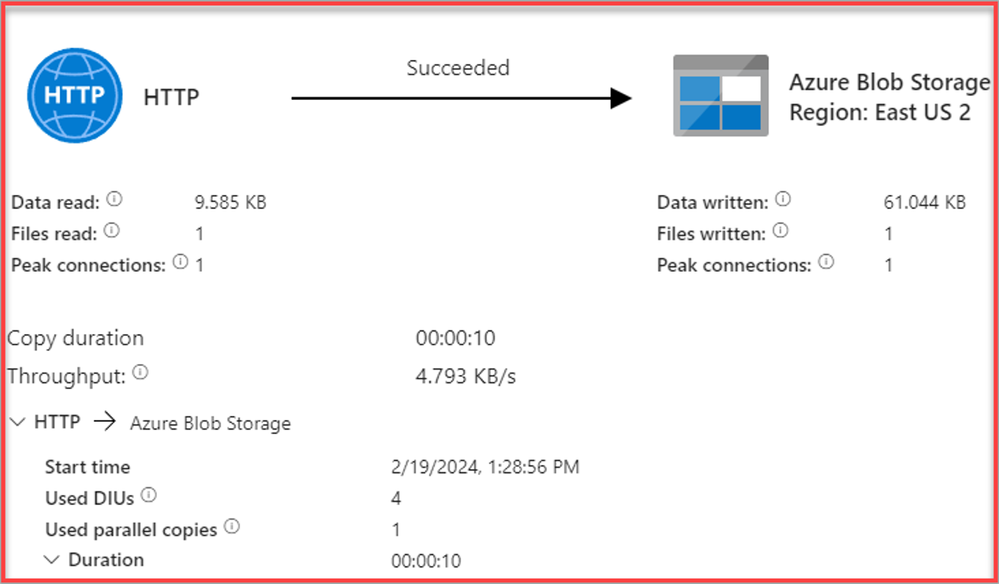This screenshot has width=999, height=584.
Task: Click the blue HTTP globe icon
Action: [72, 97]
